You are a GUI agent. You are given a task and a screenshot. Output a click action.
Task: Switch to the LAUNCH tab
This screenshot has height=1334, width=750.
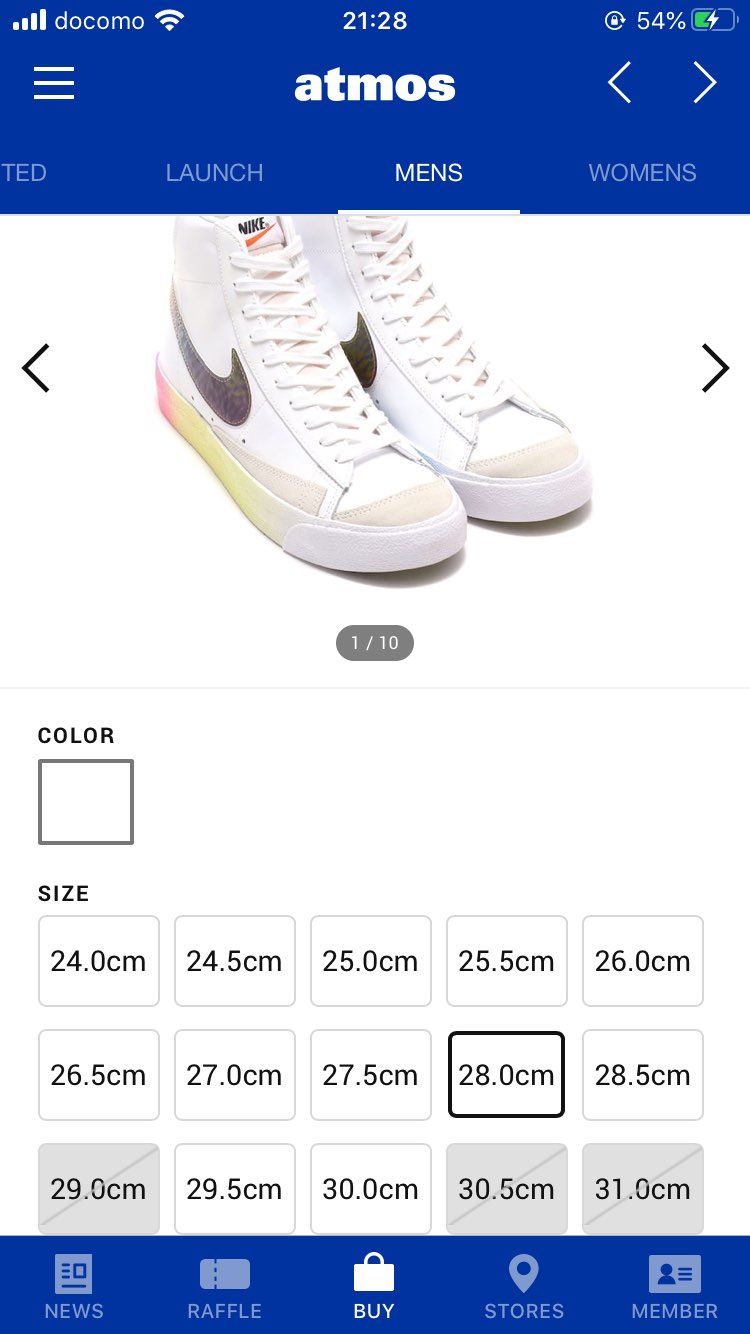(214, 172)
